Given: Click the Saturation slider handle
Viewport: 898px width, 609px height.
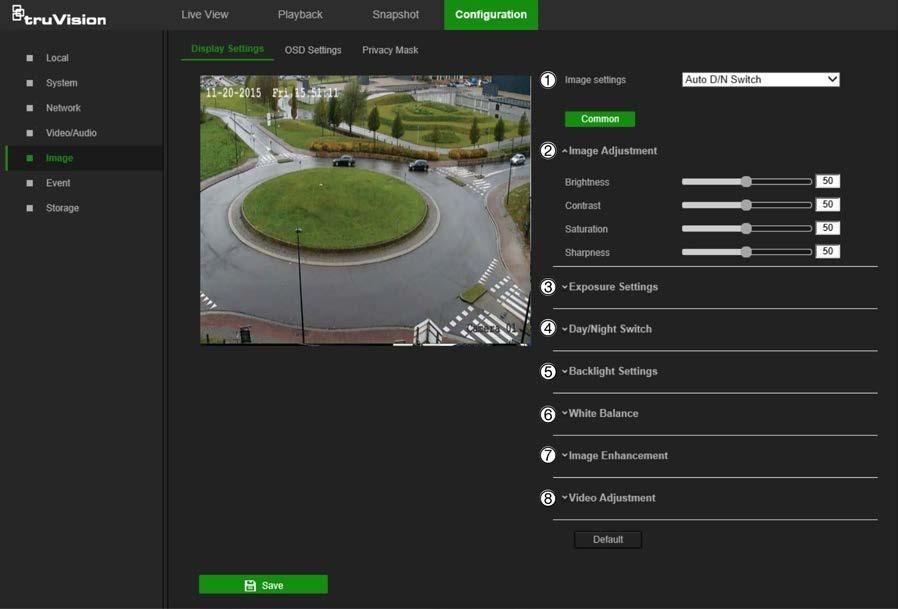Looking at the screenshot, I should 746,229.
